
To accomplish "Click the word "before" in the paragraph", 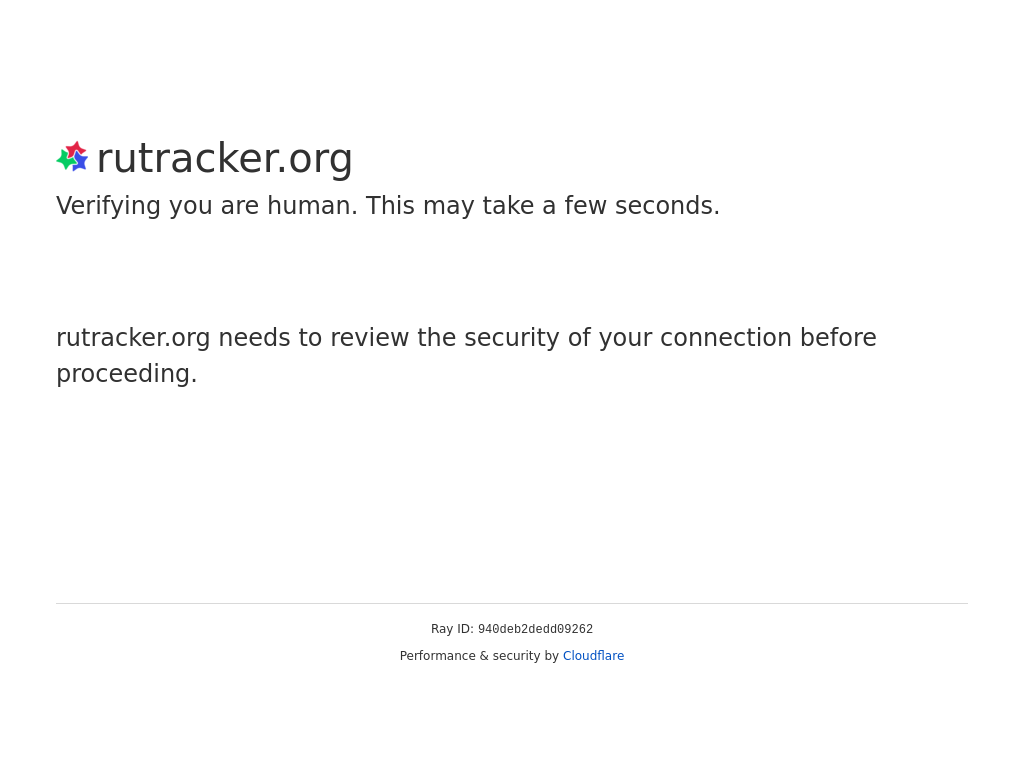I will [838, 338].
